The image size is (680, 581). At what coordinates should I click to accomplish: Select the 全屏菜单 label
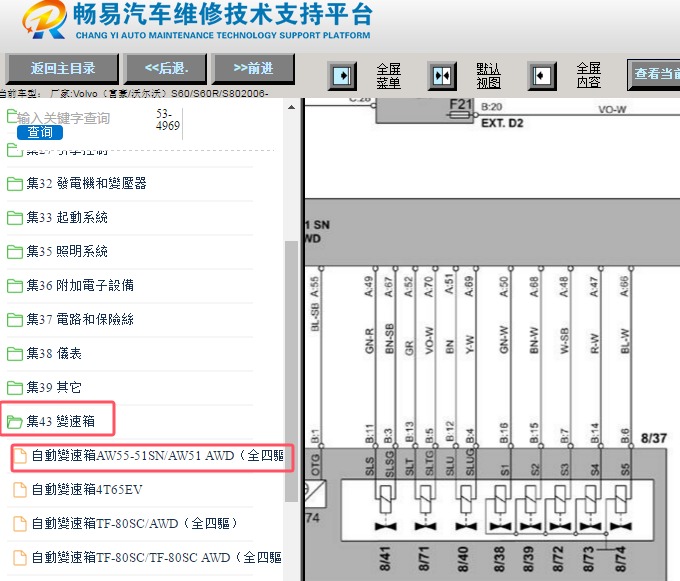(x=389, y=76)
